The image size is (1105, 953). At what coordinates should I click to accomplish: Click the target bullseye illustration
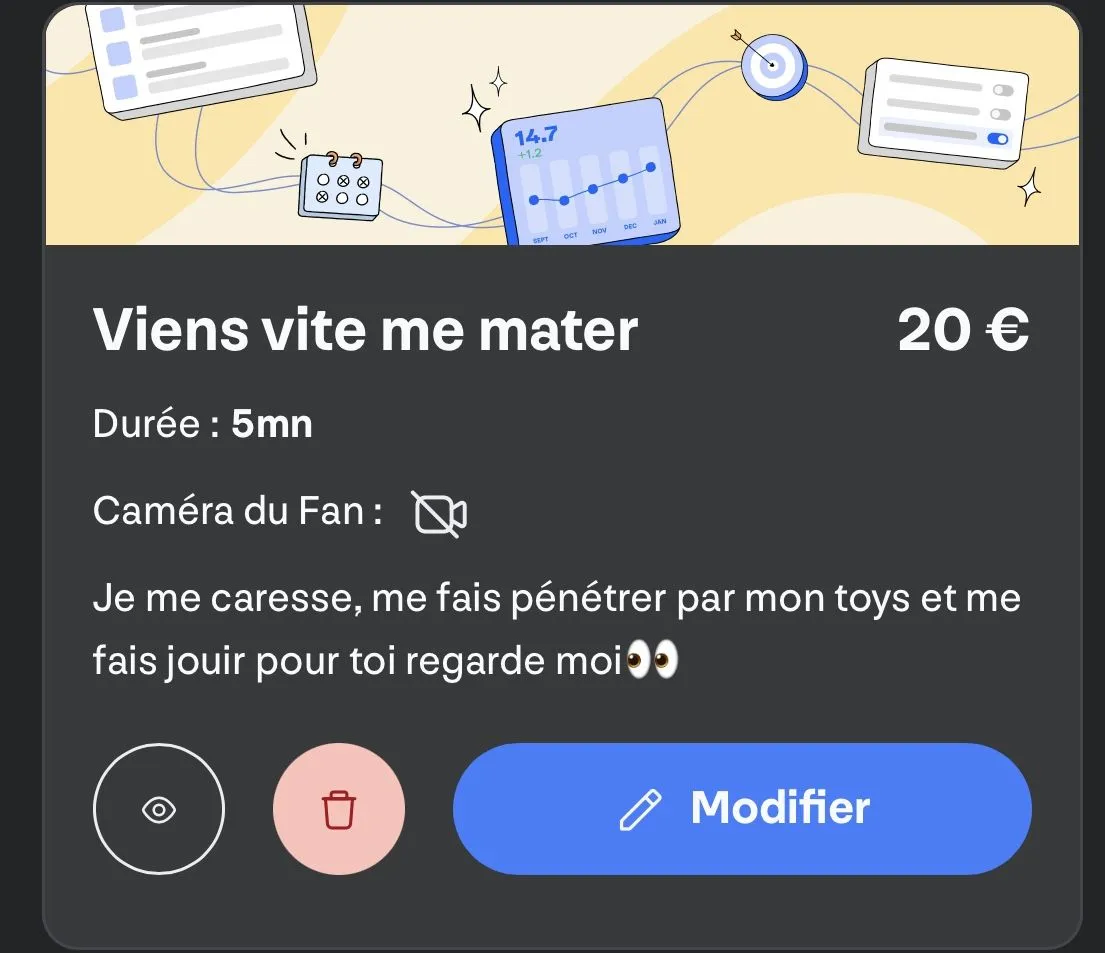(x=773, y=66)
